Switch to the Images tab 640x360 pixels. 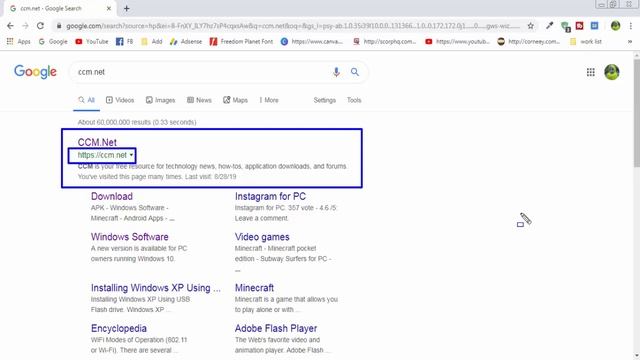(x=160, y=100)
